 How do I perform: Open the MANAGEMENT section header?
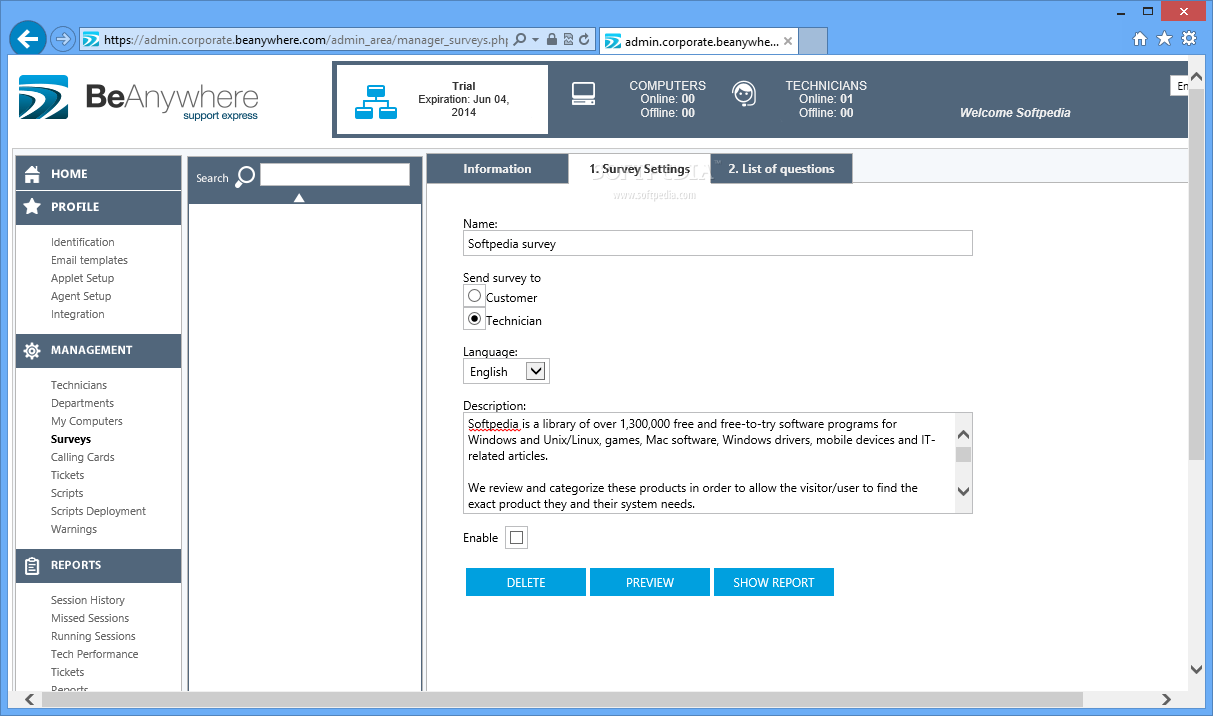coord(98,350)
